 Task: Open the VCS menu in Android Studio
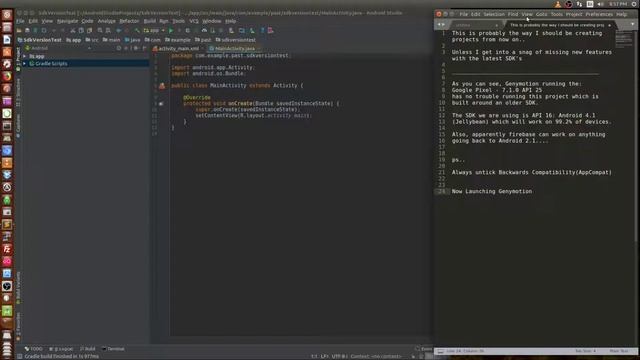[193, 21]
